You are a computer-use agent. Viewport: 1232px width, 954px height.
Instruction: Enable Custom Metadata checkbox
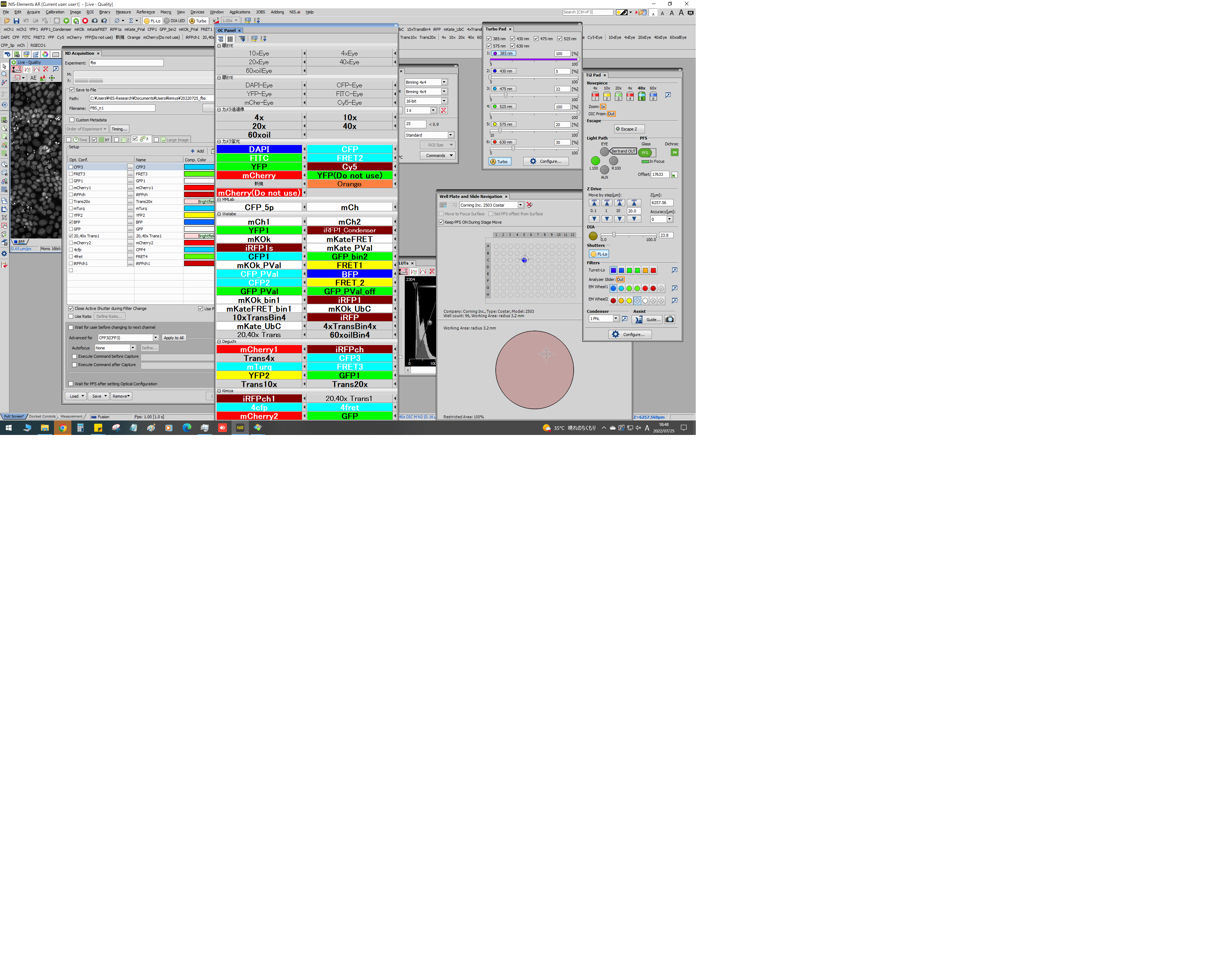72,120
